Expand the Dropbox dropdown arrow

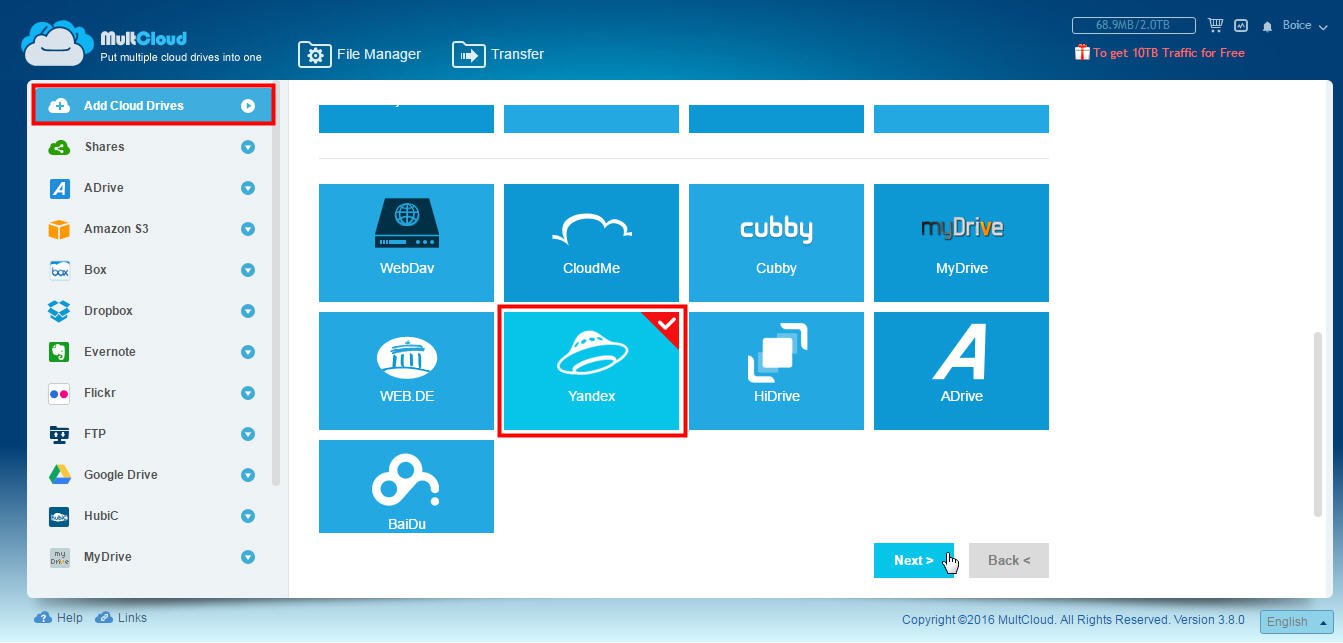248,311
